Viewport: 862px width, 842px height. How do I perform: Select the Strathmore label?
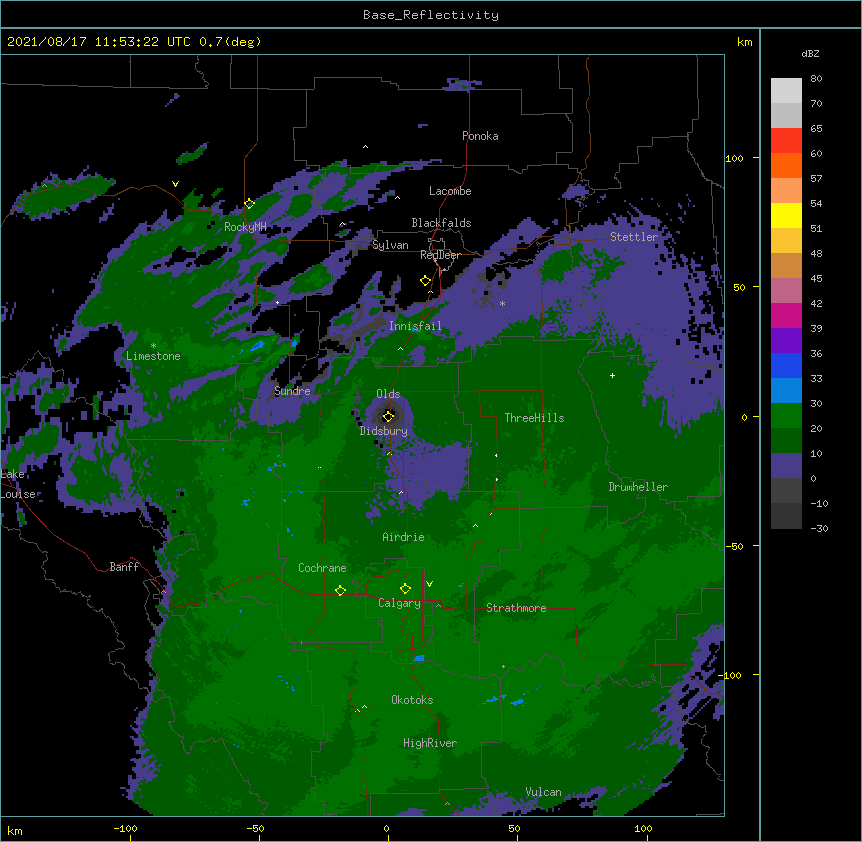516,608
